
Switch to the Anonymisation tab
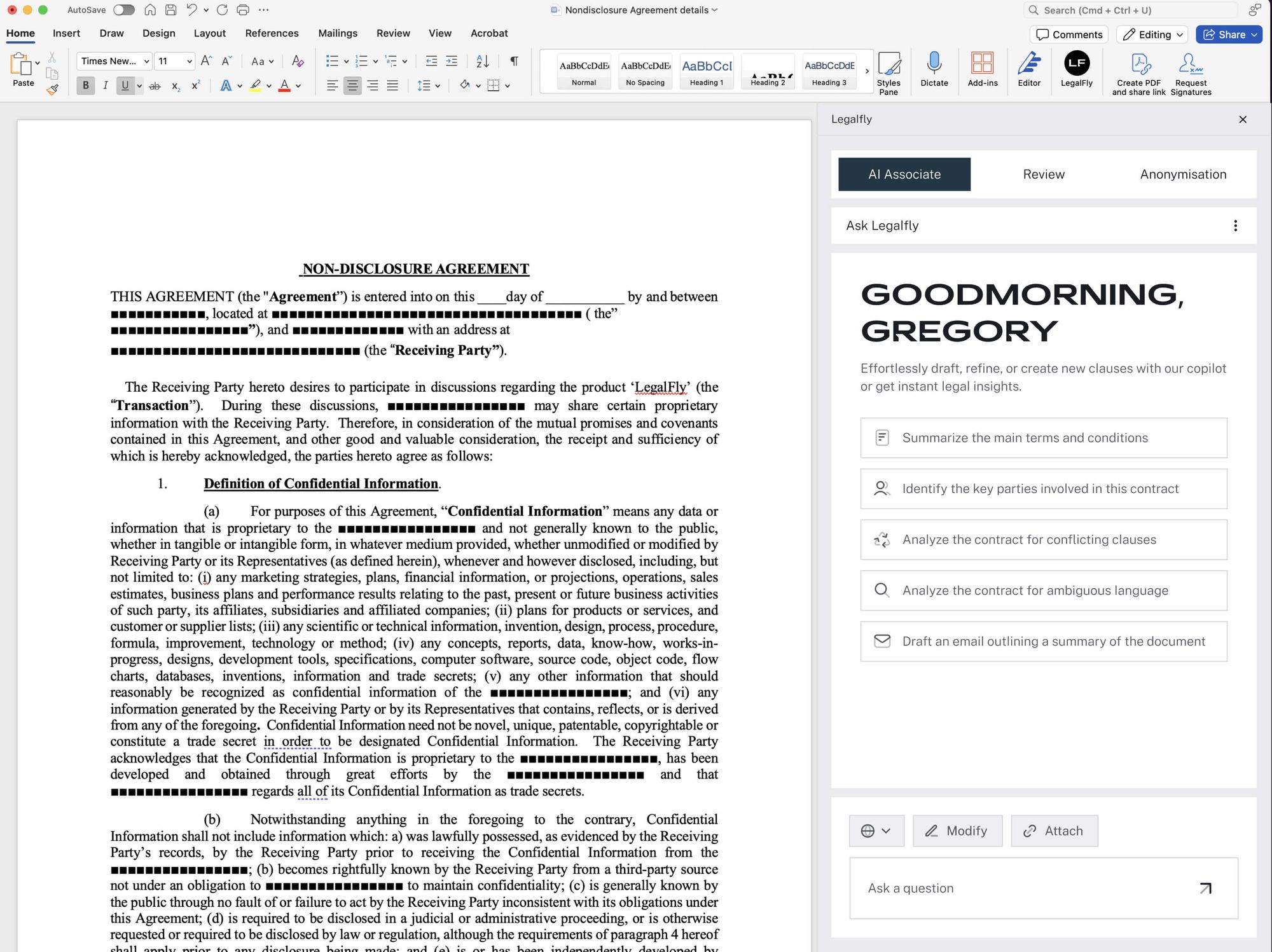(1182, 174)
